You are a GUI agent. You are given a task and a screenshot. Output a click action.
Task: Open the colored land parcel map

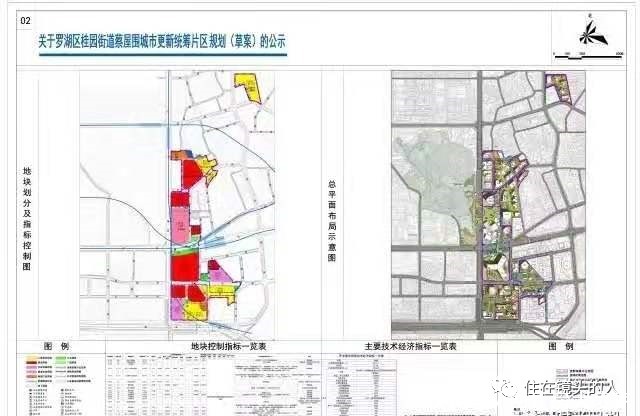tap(177, 205)
